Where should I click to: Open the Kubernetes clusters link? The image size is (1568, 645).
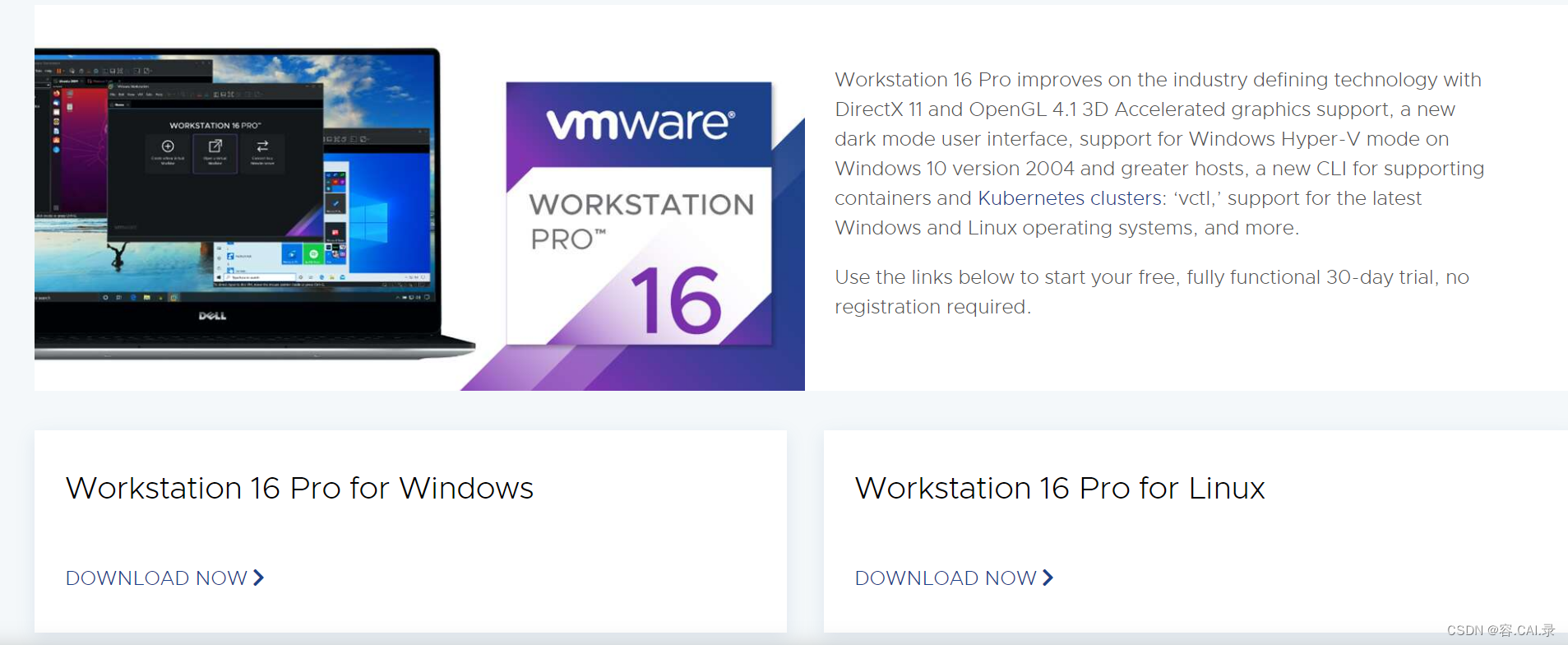(x=1070, y=198)
